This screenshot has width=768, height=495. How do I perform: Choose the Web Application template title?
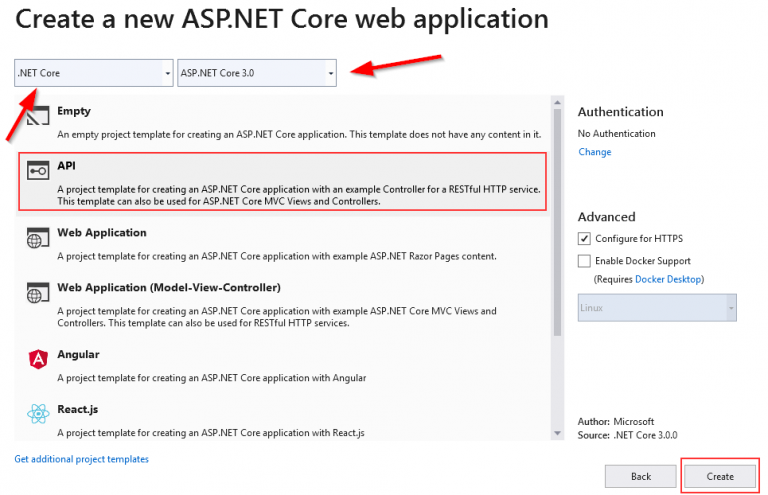102,233
